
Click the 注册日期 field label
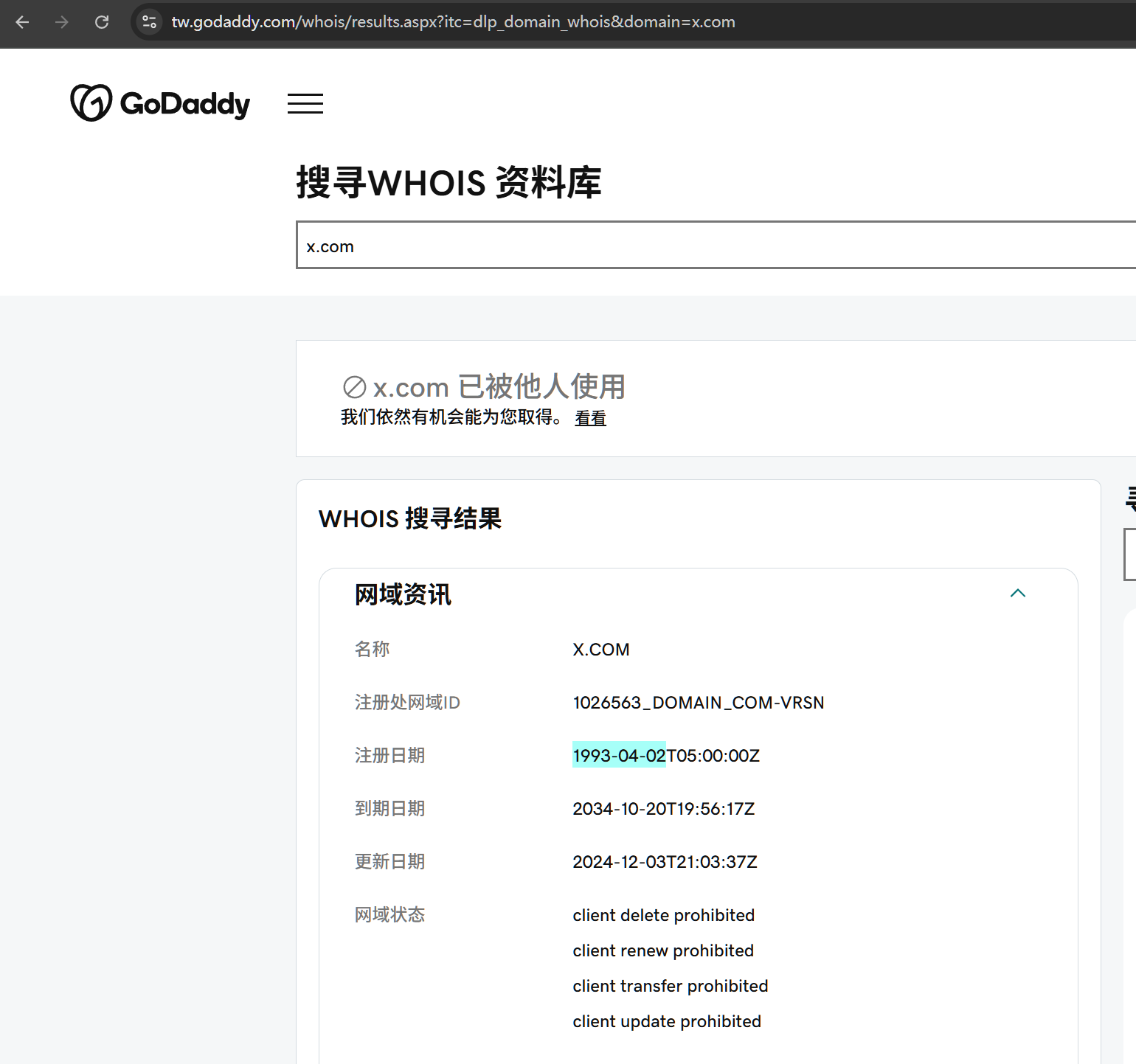click(390, 755)
